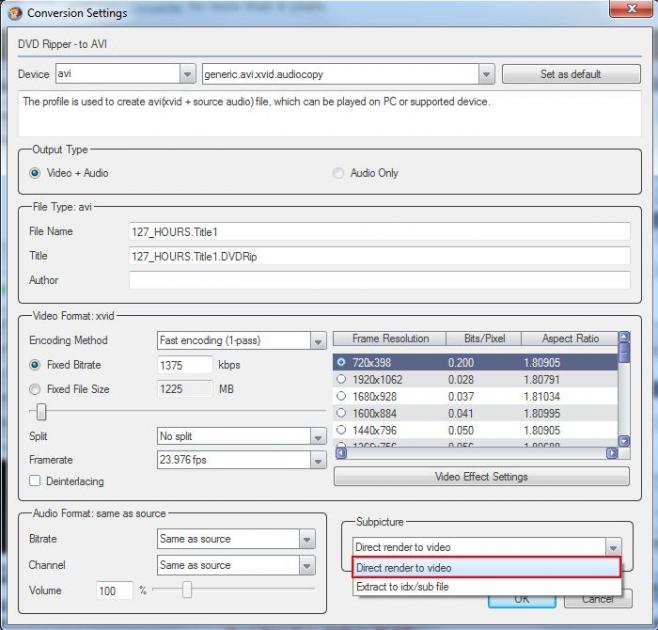This screenshot has width=658, height=630.
Task: Choose Extract to idx/sub file option
Action: [402, 587]
